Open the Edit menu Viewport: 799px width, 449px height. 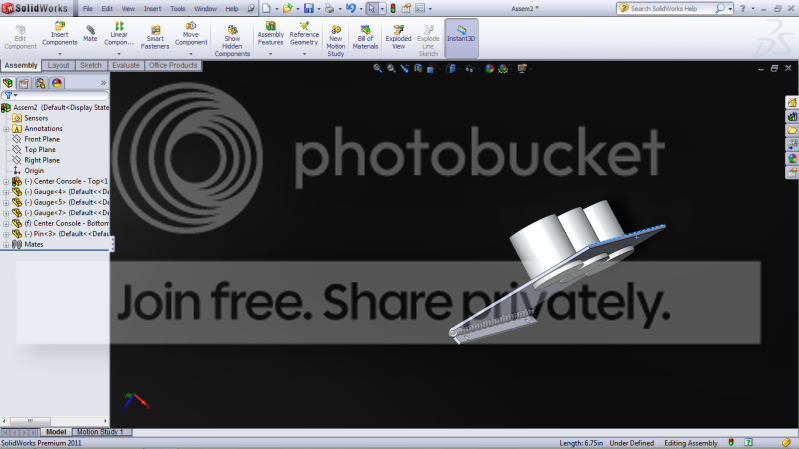(x=107, y=9)
